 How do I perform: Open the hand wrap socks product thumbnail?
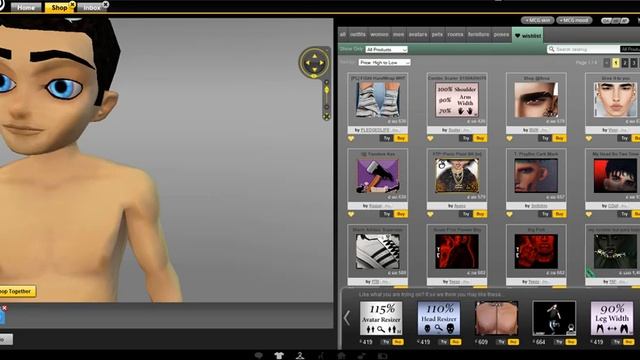coord(378,100)
